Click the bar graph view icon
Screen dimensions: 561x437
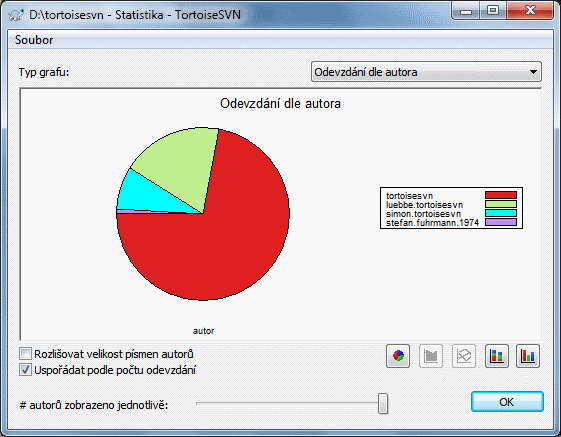[431, 356]
